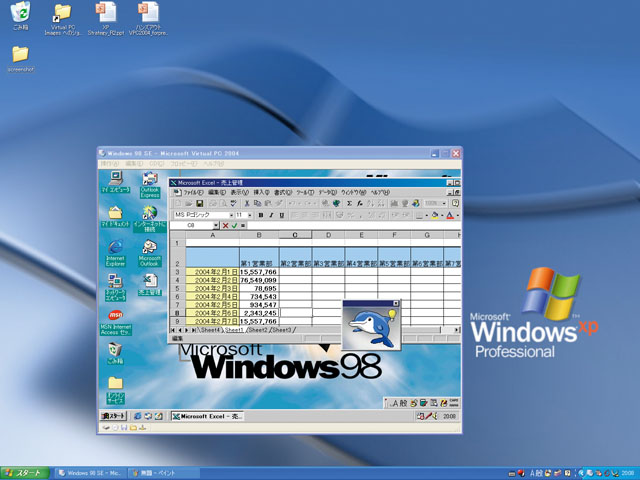This screenshot has height=480, width=640.
Task: Switch to the Sheet2 tab
Action: click(258, 330)
